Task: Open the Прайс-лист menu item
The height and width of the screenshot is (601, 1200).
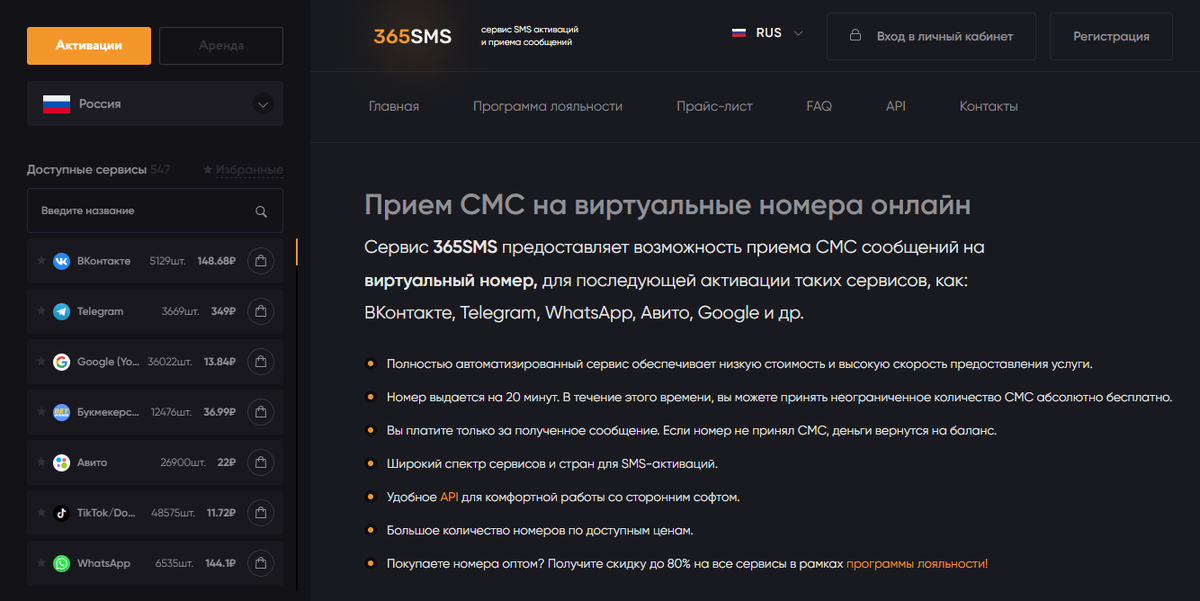Action: [x=714, y=106]
